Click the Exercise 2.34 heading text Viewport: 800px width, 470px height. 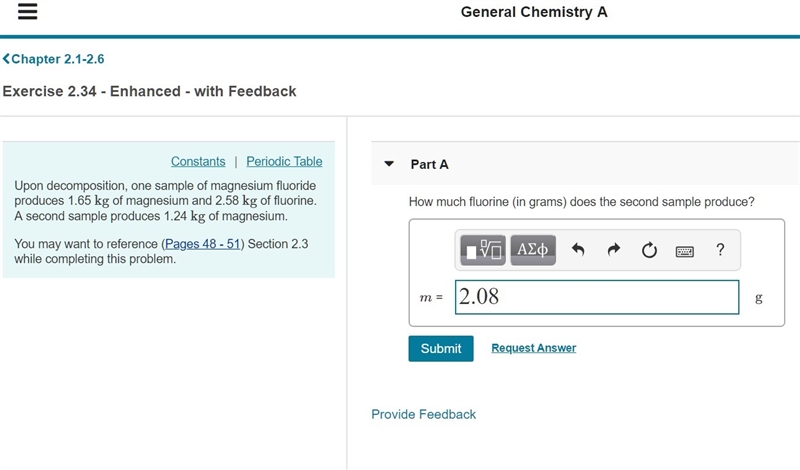149,91
